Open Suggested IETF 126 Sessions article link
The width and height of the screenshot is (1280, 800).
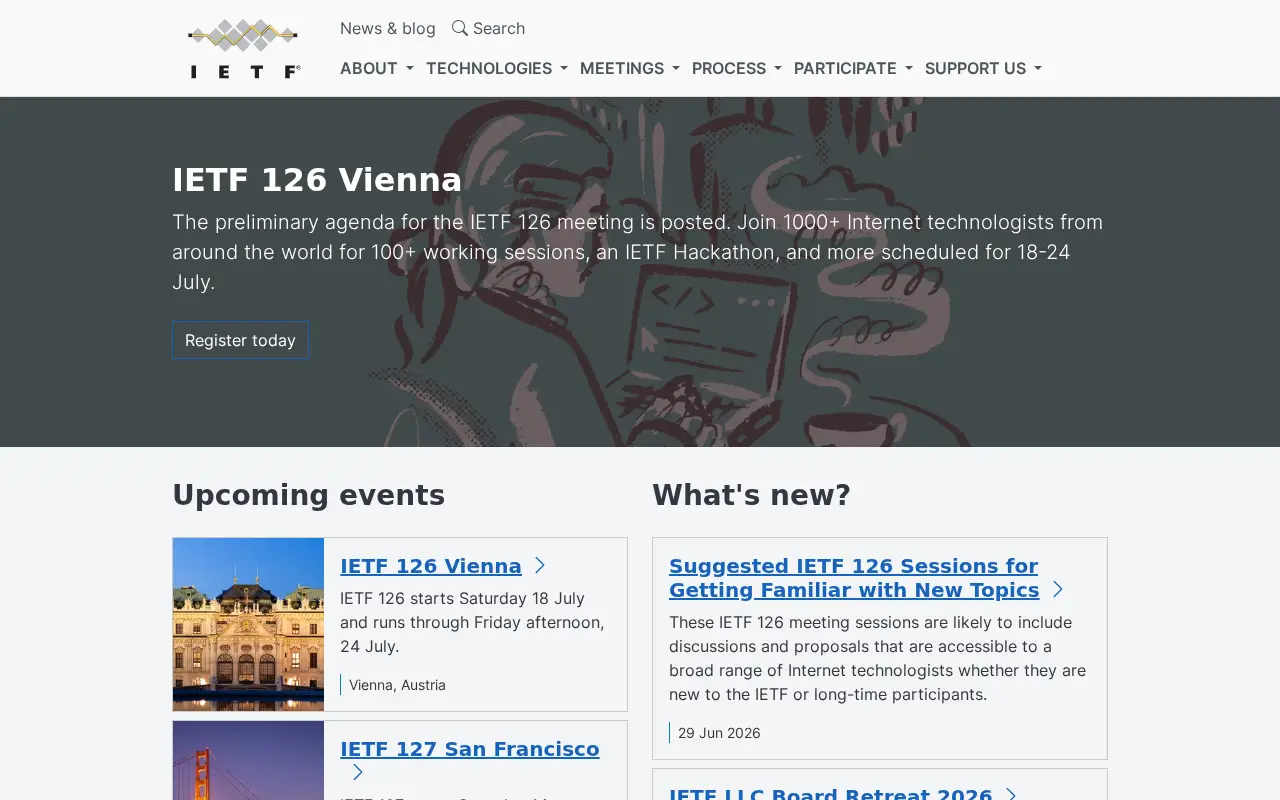point(854,578)
